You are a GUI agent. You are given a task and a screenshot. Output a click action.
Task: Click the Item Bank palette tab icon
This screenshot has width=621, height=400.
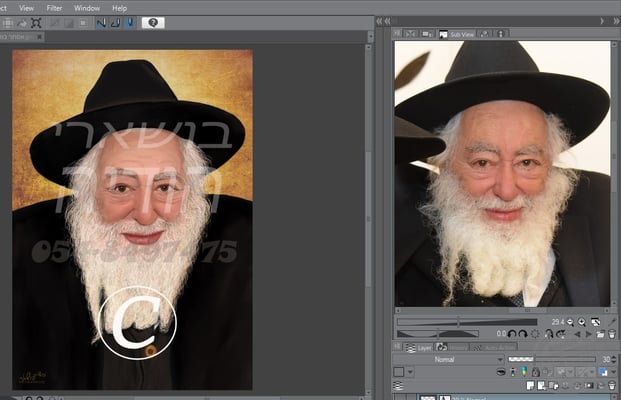pyautogui.click(x=484, y=34)
